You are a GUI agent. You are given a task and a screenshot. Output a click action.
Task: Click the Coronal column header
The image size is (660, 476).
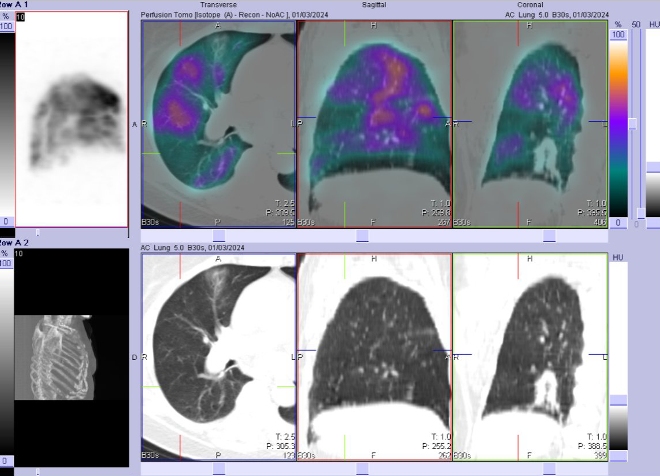pos(530,5)
